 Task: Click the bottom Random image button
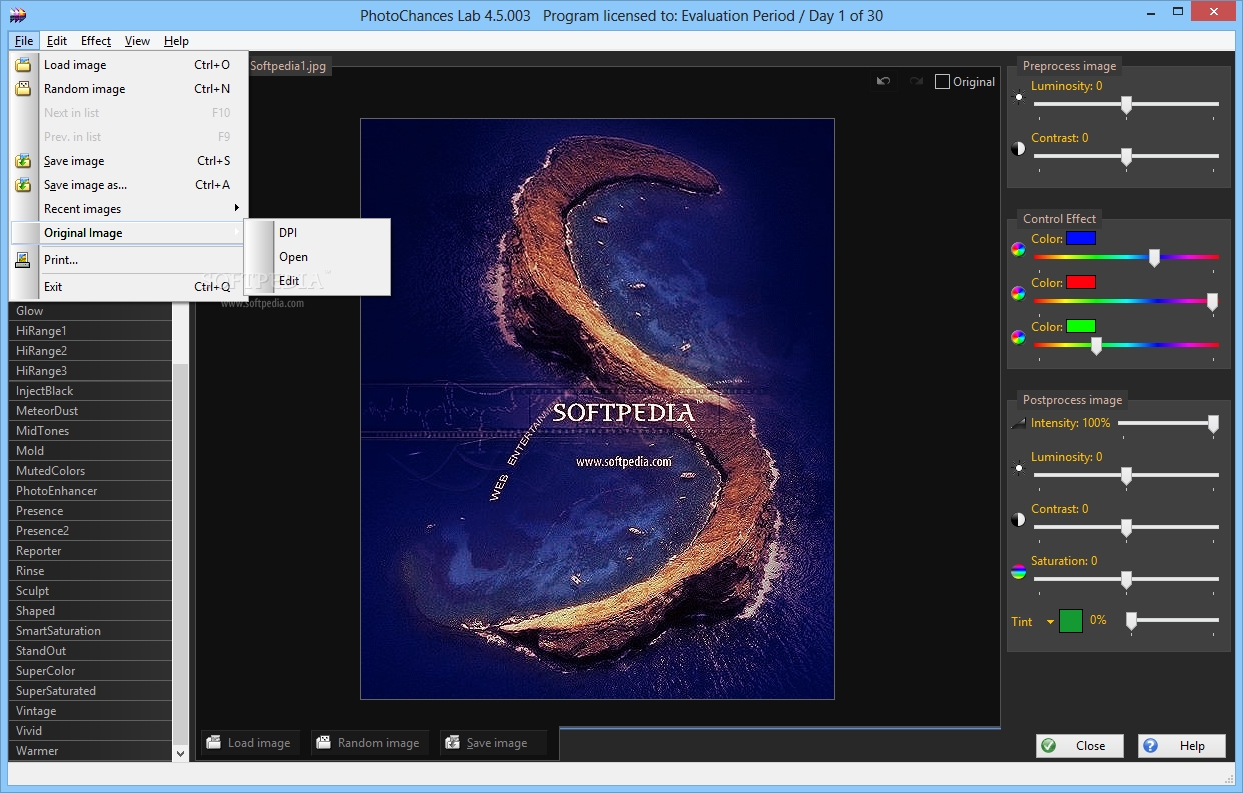[x=368, y=743]
